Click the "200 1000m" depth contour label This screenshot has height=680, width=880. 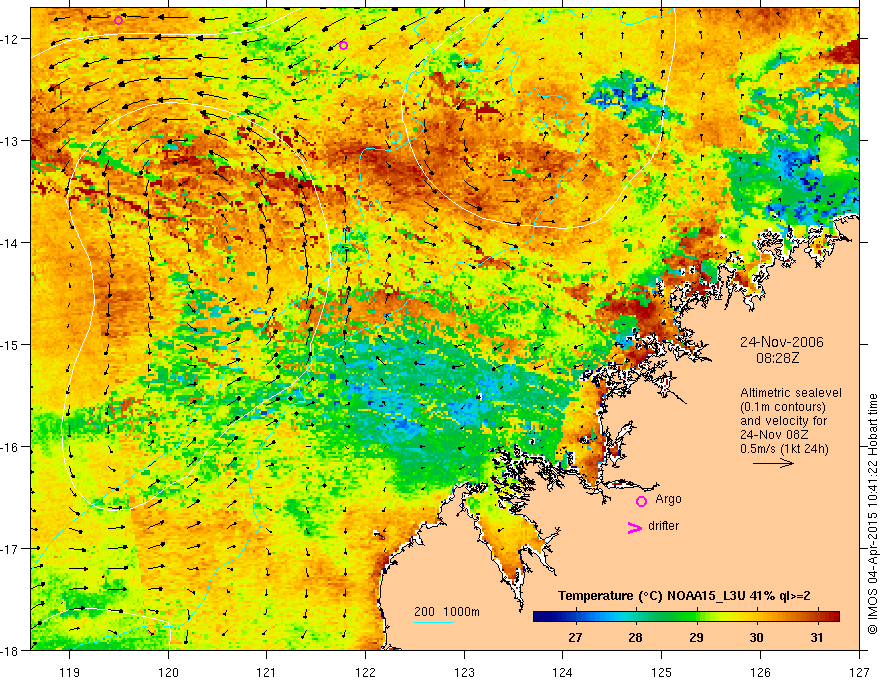[x=447, y=612]
